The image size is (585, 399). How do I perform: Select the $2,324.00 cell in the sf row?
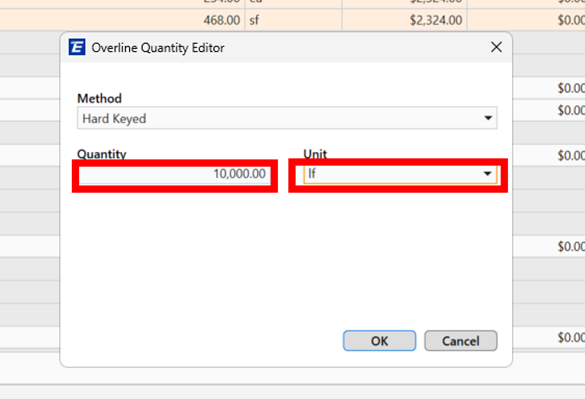[404, 20]
